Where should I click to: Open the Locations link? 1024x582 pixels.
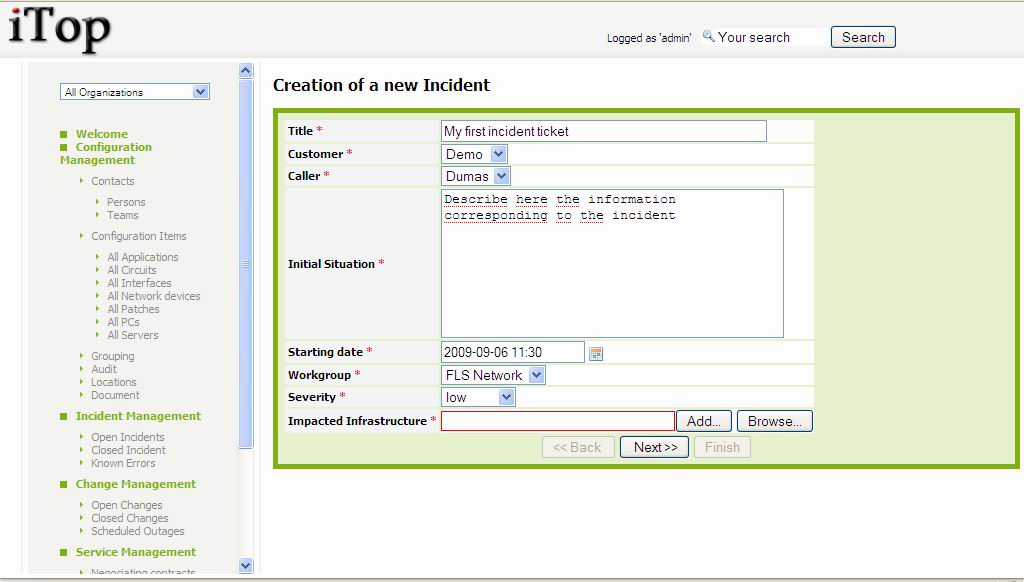(114, 382)
